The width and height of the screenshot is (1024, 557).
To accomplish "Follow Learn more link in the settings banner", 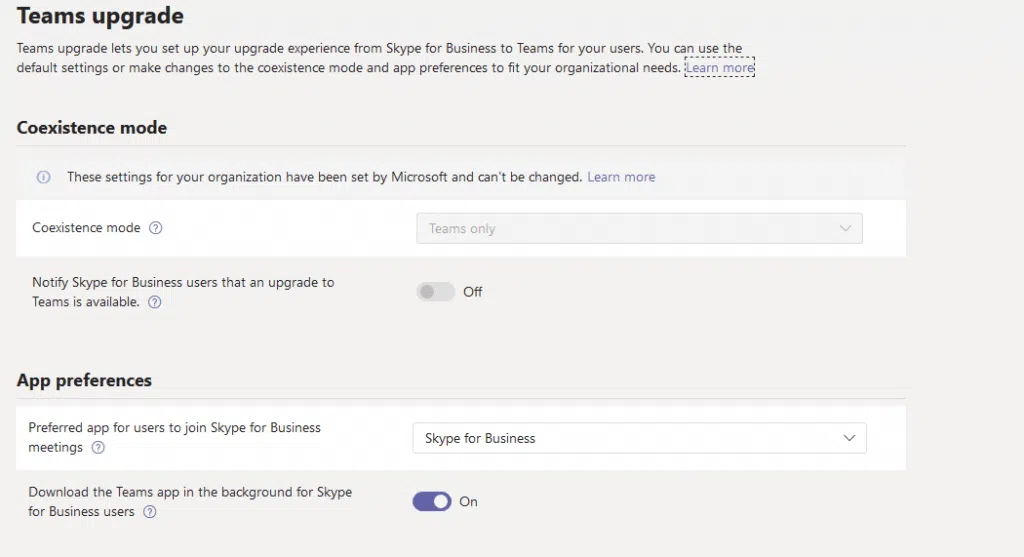I will tap(621, 177).
